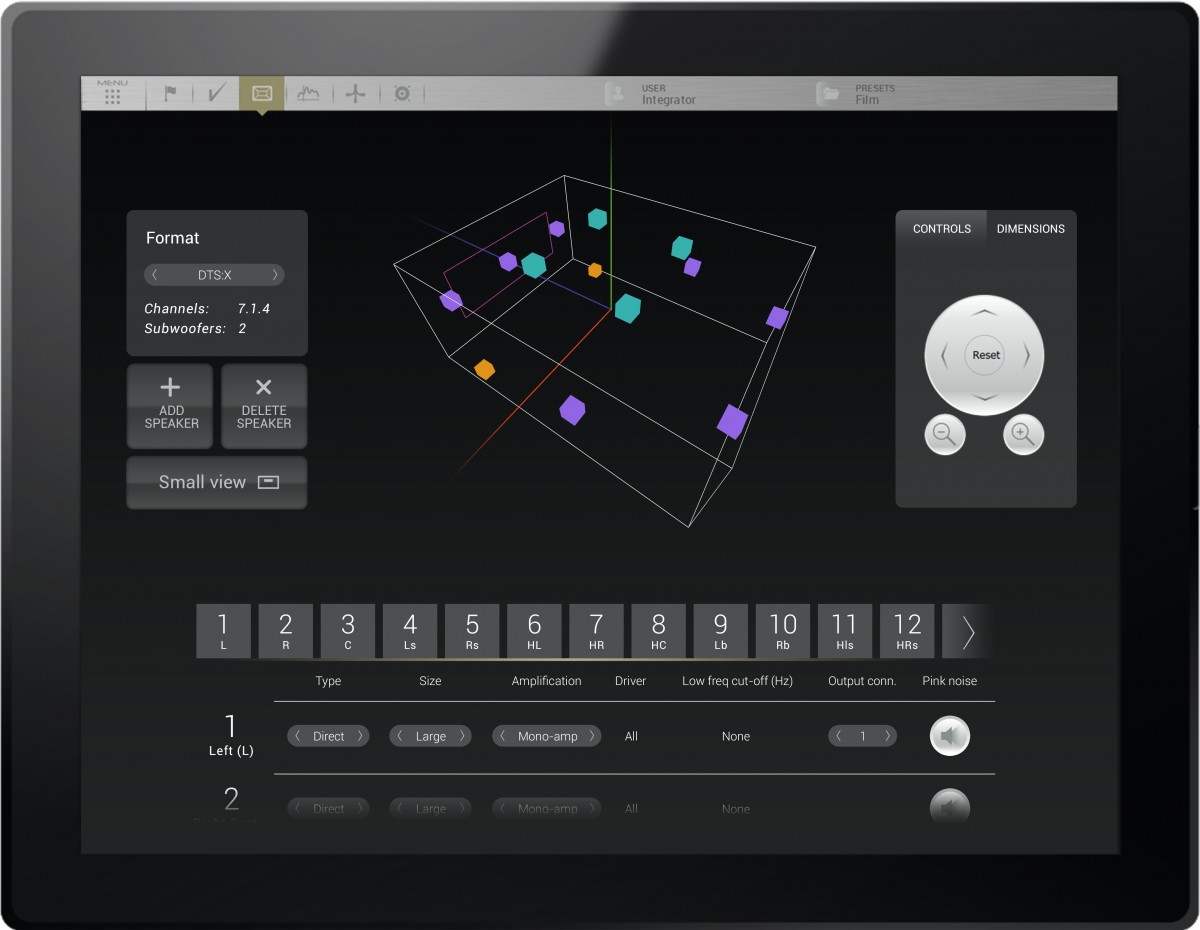Click the Add Speaker button

point(171,405)
